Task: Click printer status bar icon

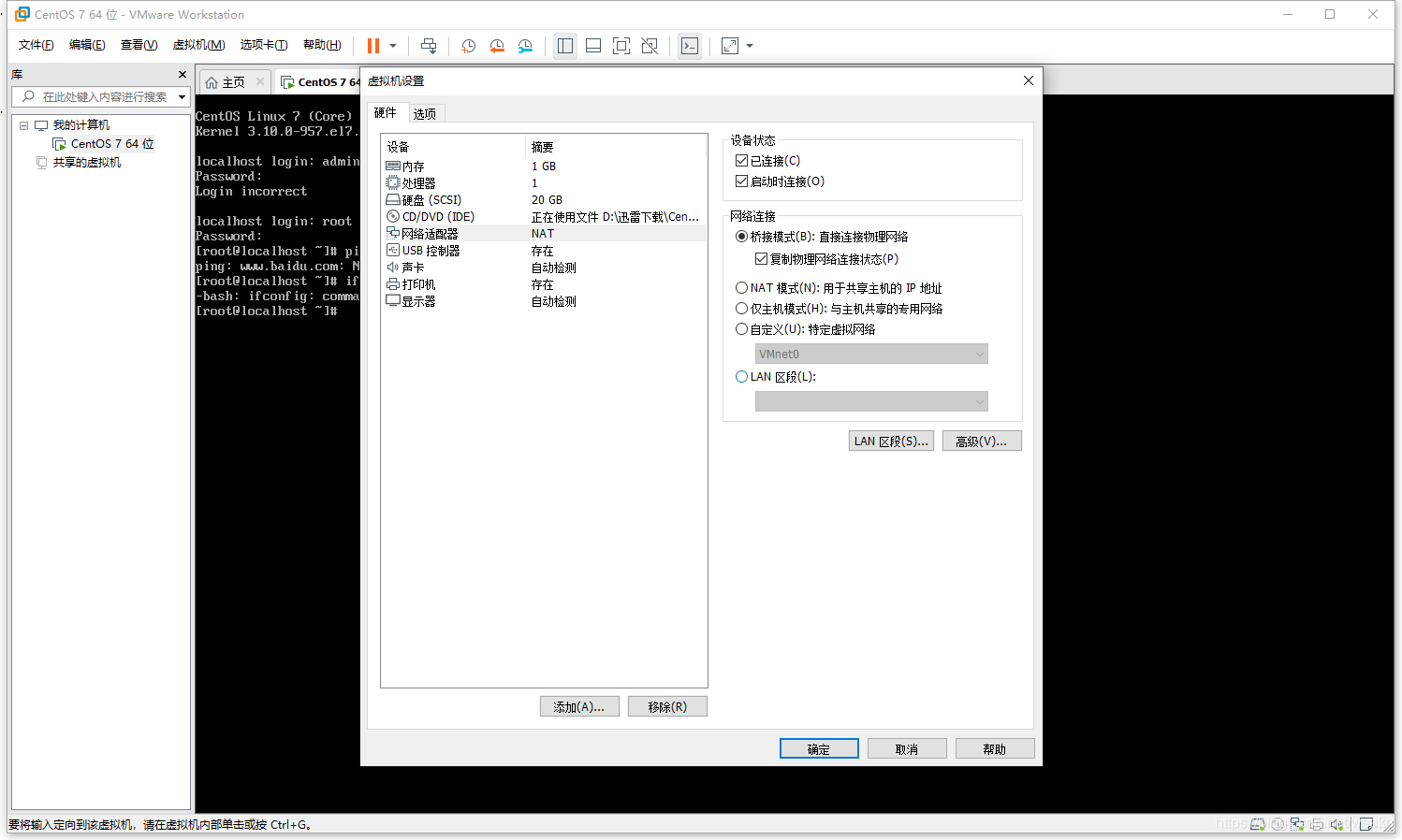Action: click(x=1317, y=824)
